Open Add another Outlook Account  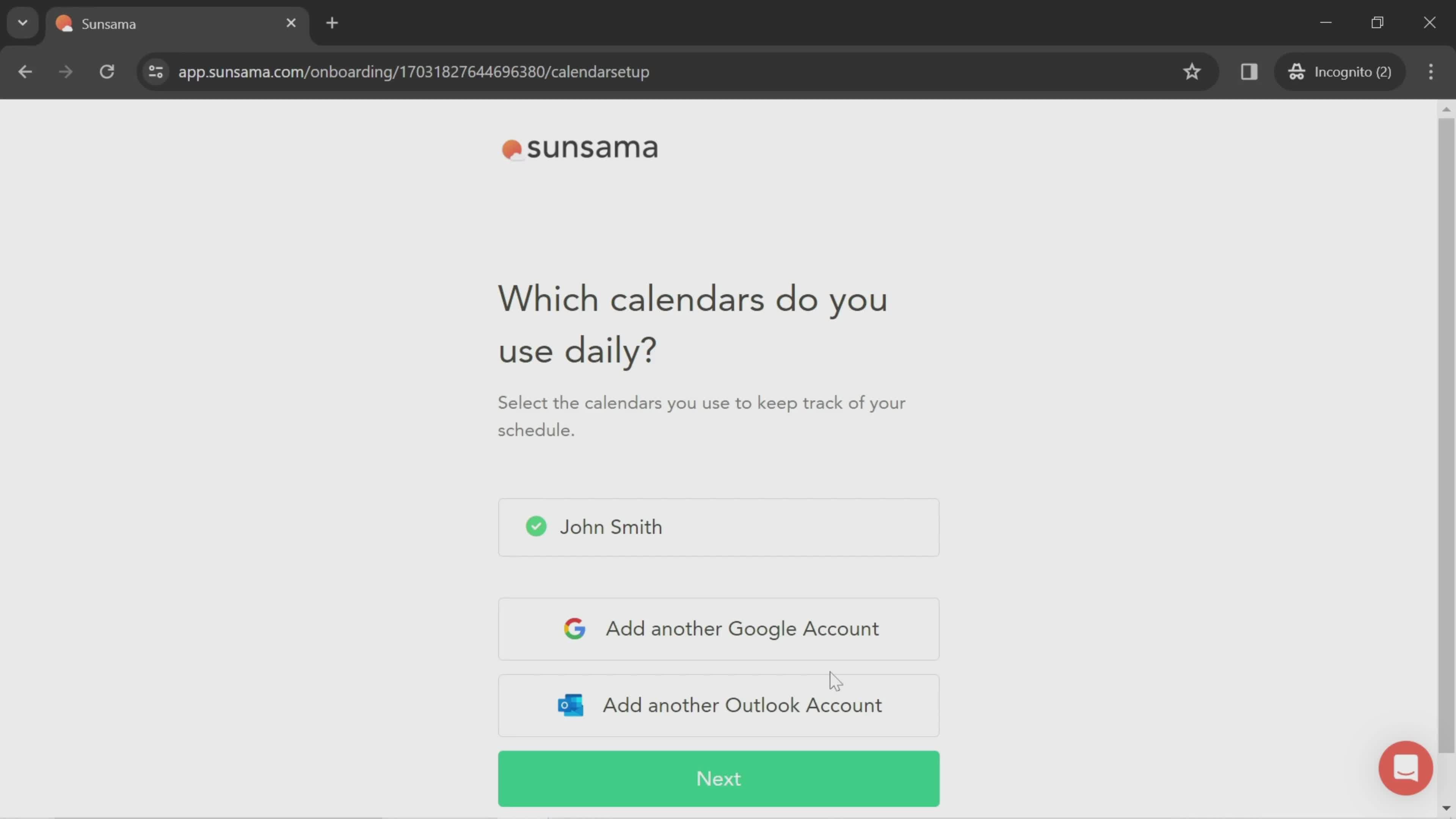pyautogui.click(x=718, y=705)
